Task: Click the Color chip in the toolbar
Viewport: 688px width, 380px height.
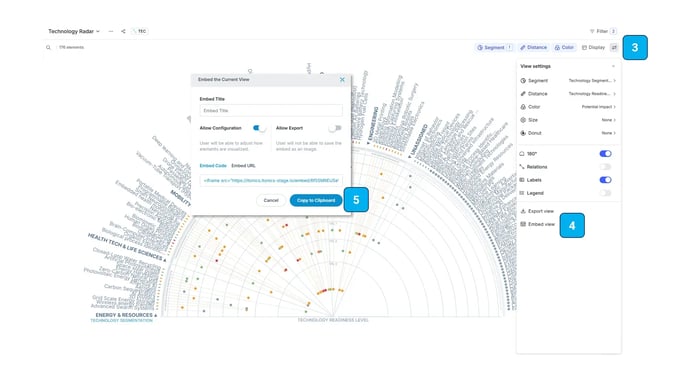Action: pos(564,47)
